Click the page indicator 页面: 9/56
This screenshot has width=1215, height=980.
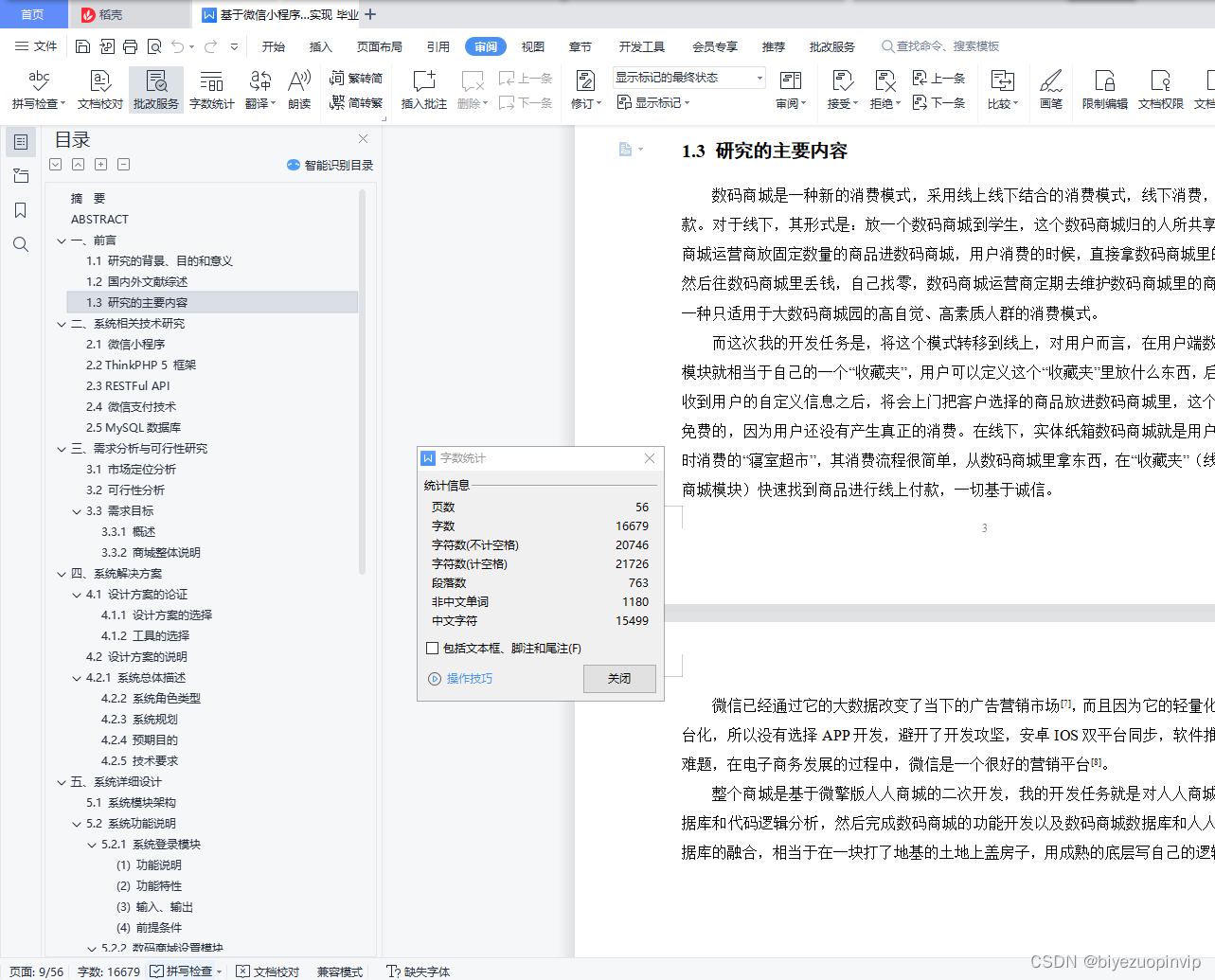[x=36, y=971]
